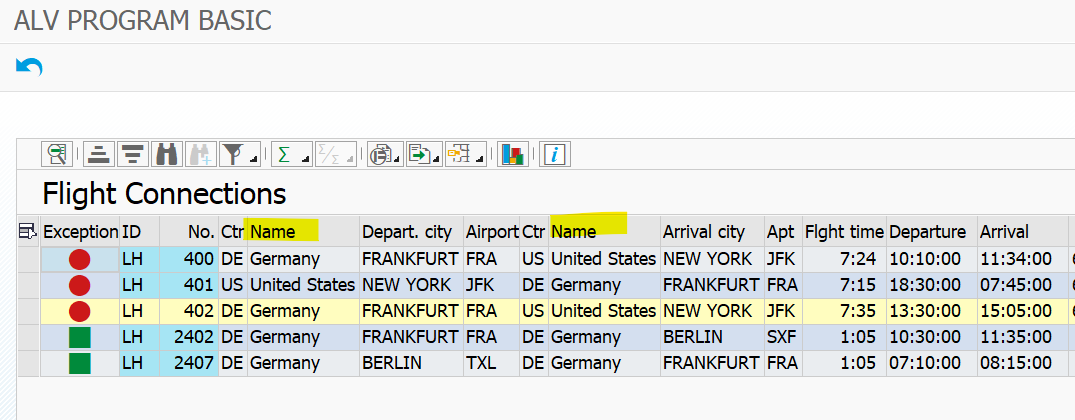Click flight number 2407 cell
Image resolution: width=1075 pixels, height=420 pixels.
[x=189, y=363]
